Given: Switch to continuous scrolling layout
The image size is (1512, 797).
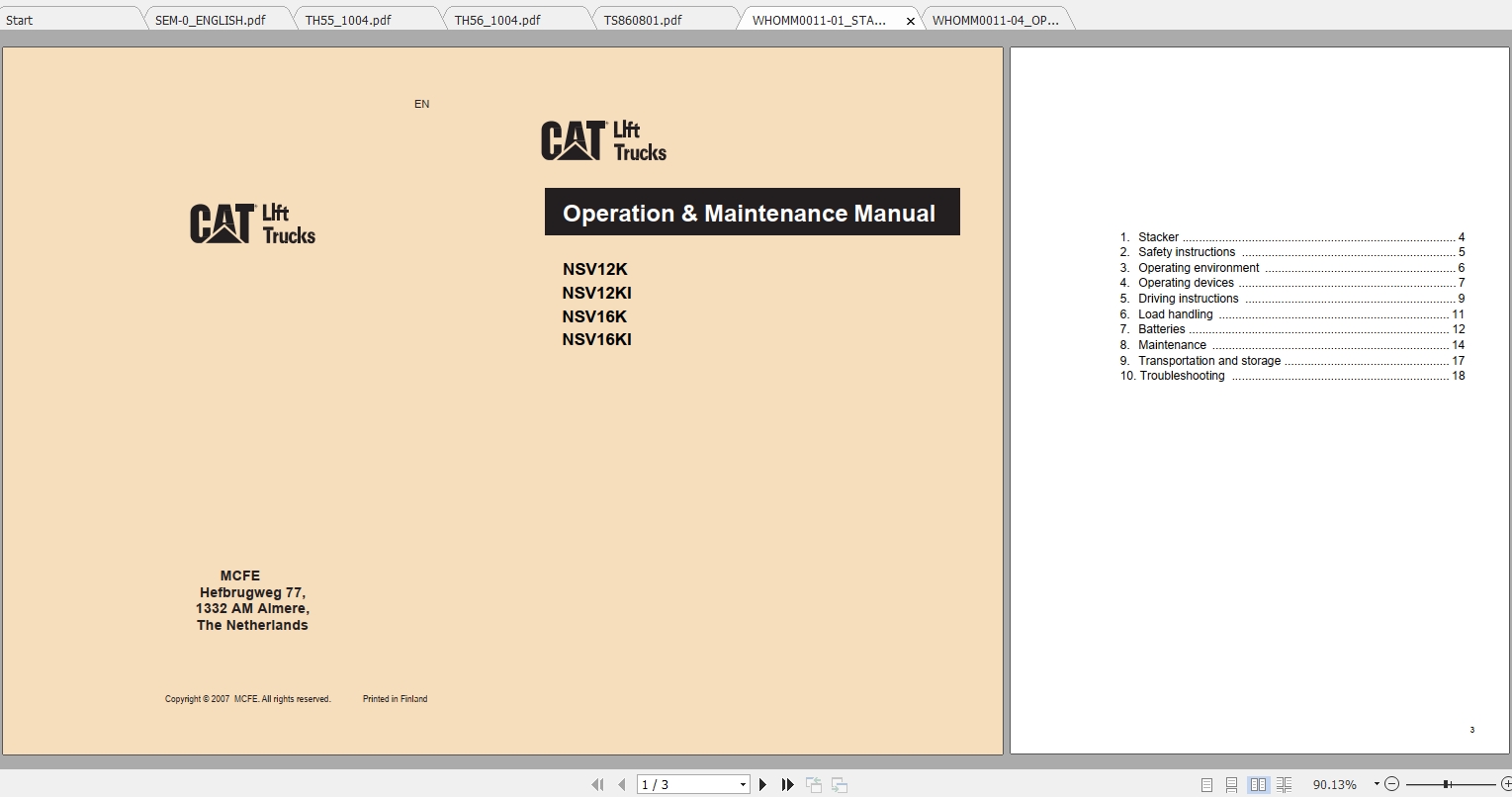Looking at the screenshot, I should click(1231, 784).
